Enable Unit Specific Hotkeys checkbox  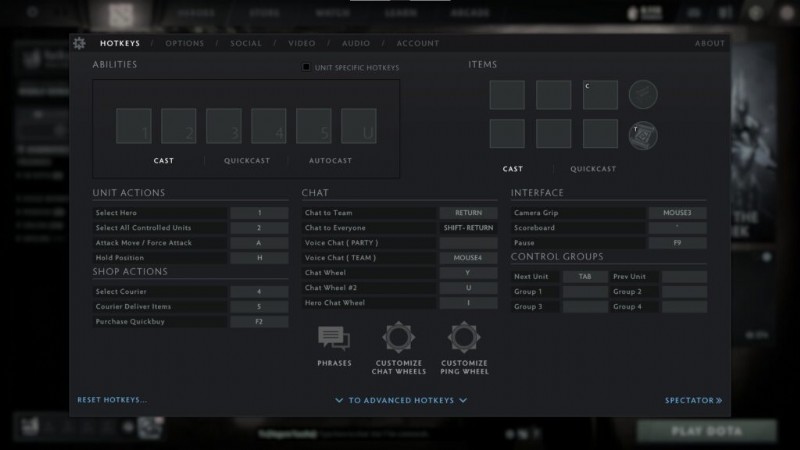click(x=307, y=68)
